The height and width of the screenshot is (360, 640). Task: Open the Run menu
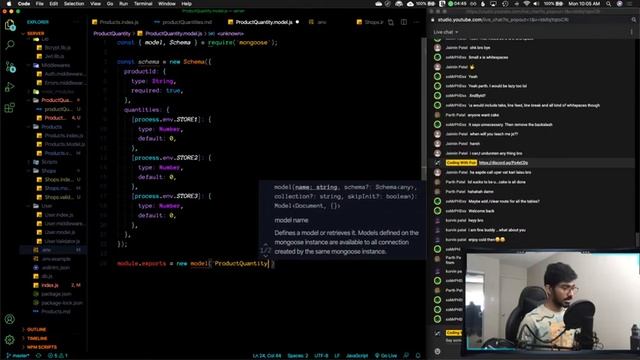click(123, 4)
